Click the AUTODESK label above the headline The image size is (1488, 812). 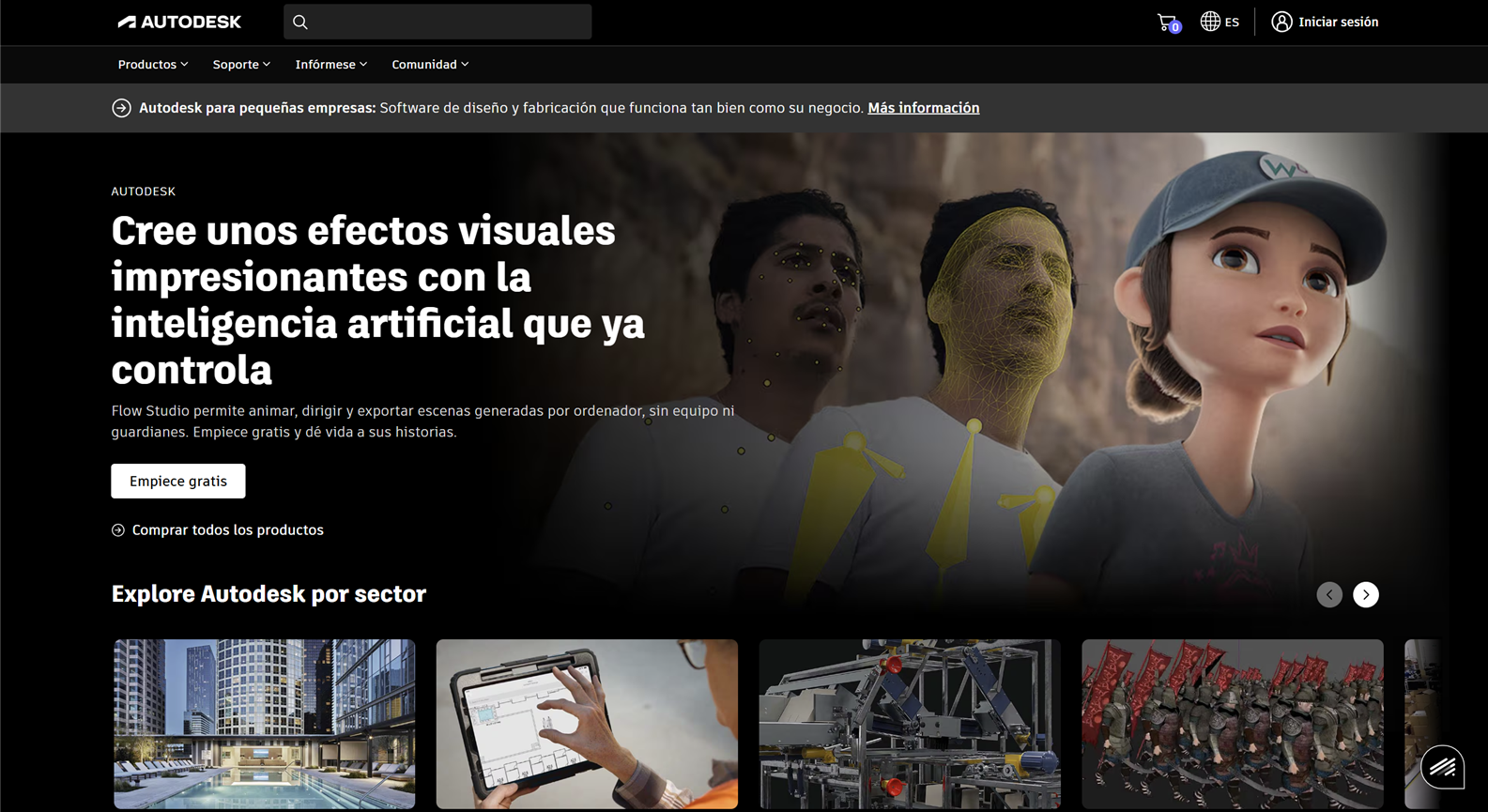pyautogui.click(x=143, y=192)
